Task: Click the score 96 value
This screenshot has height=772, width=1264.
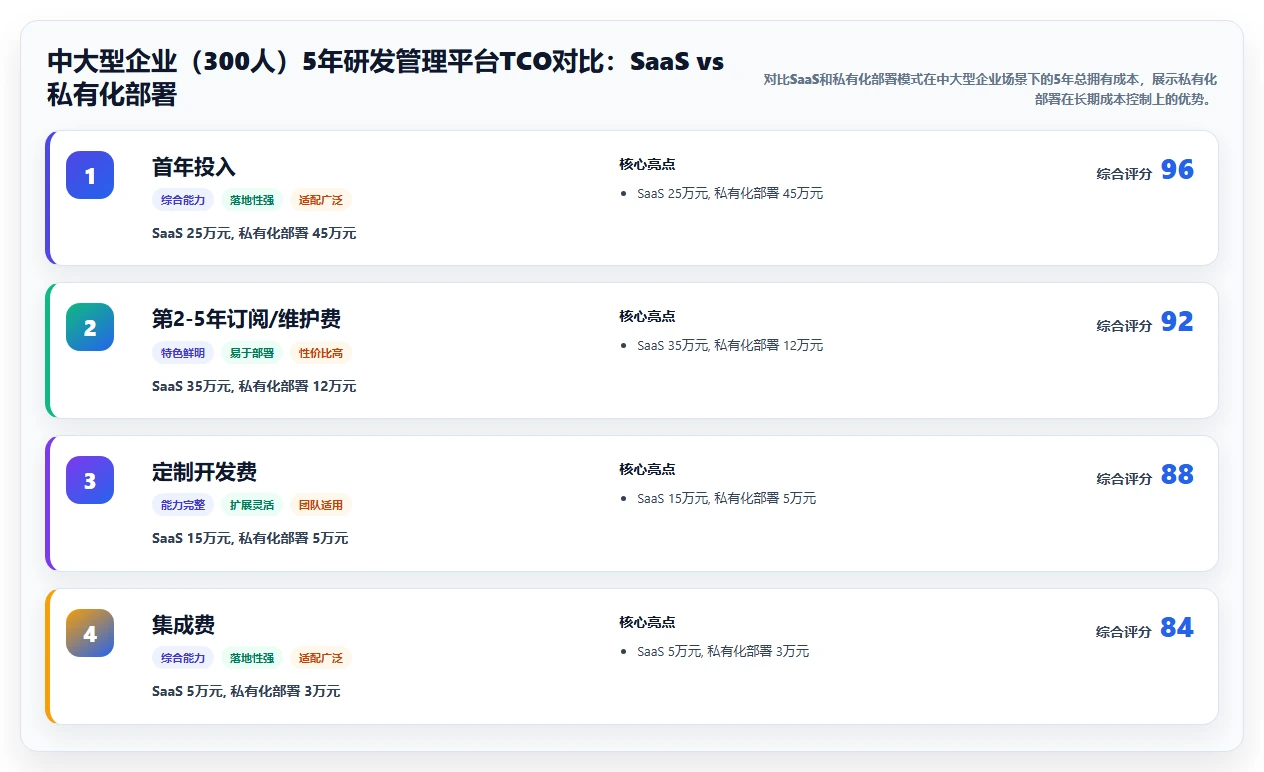Action: click(1177, 170)
